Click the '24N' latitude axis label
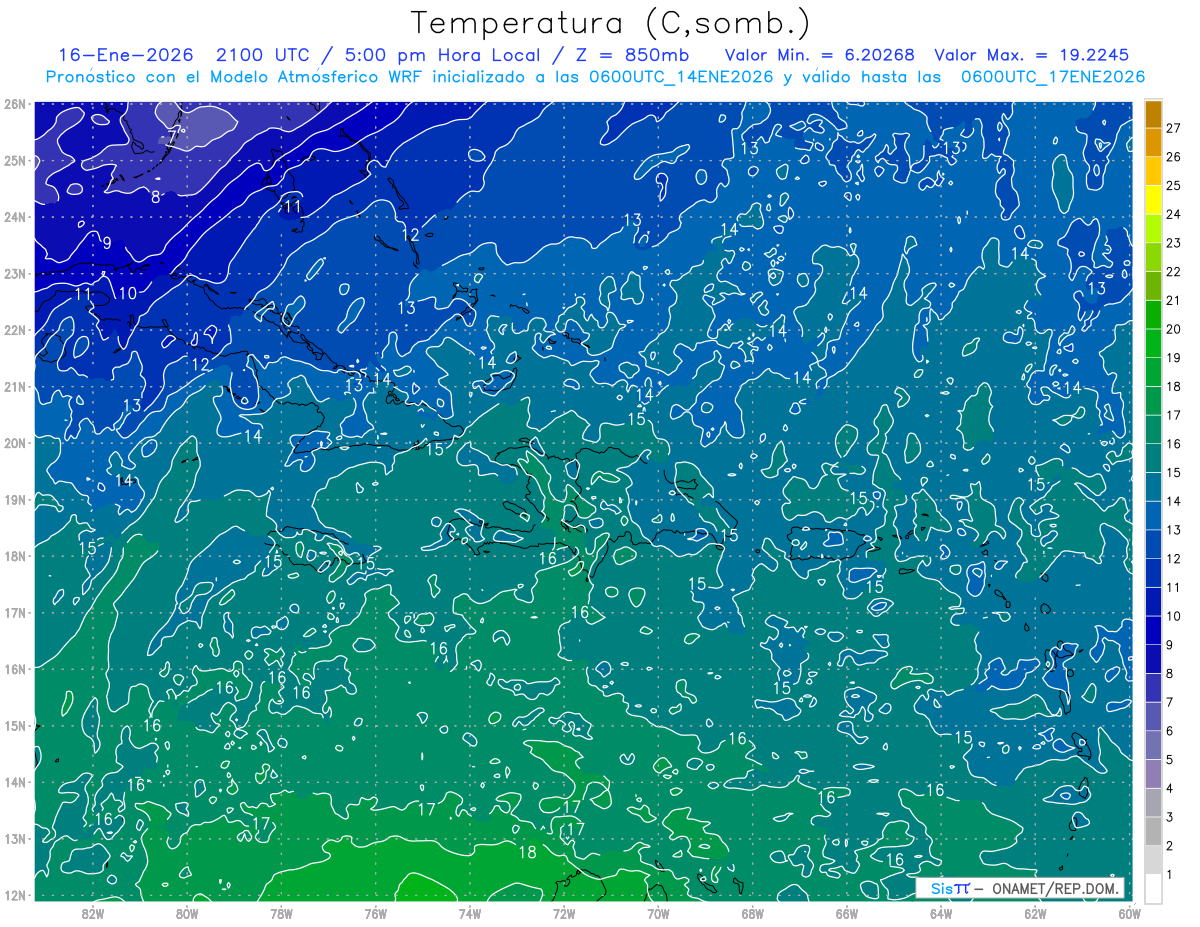Viewport: 1200px width, 927px height. 14,217
